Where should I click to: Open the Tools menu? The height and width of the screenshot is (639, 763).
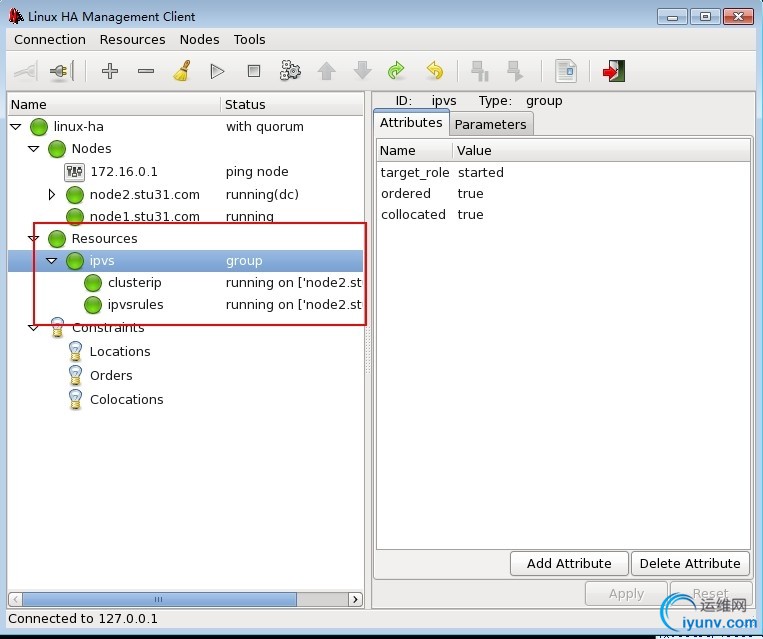(249, 39)
